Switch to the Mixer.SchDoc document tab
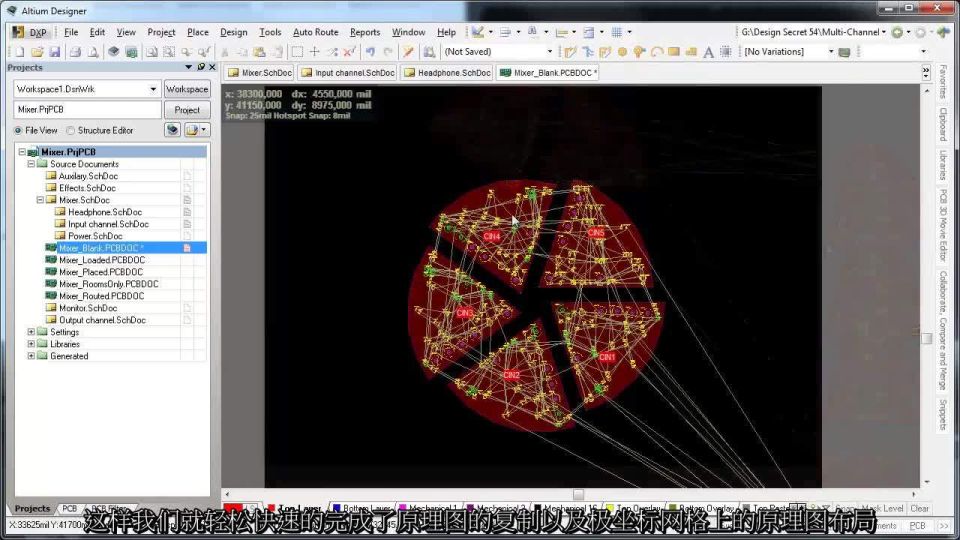The width and height of the screenshot is (960, 540). (260, 73)
